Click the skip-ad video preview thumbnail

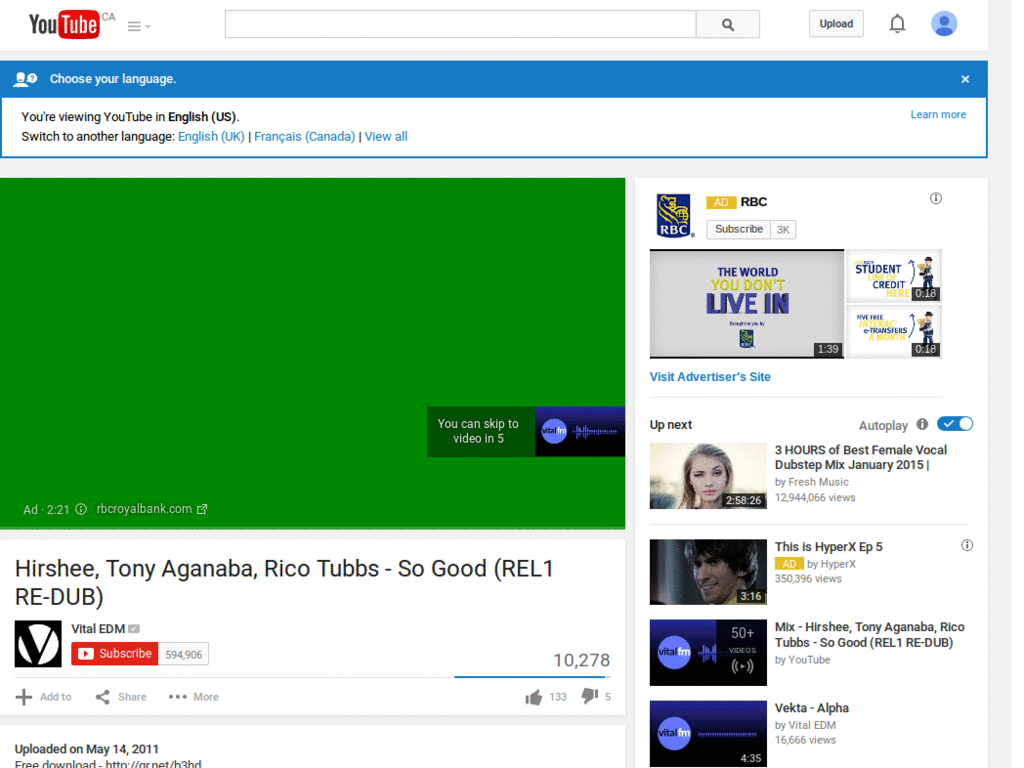coord(580,432)
